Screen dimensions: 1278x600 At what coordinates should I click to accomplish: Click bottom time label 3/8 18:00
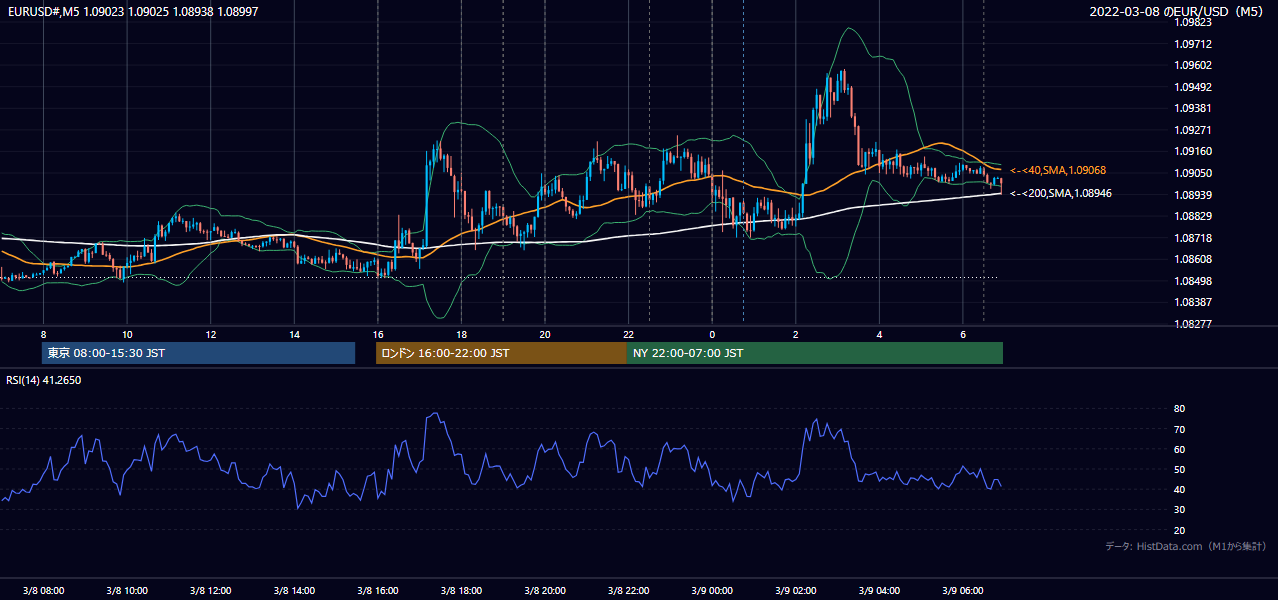(x=461, y=591)
